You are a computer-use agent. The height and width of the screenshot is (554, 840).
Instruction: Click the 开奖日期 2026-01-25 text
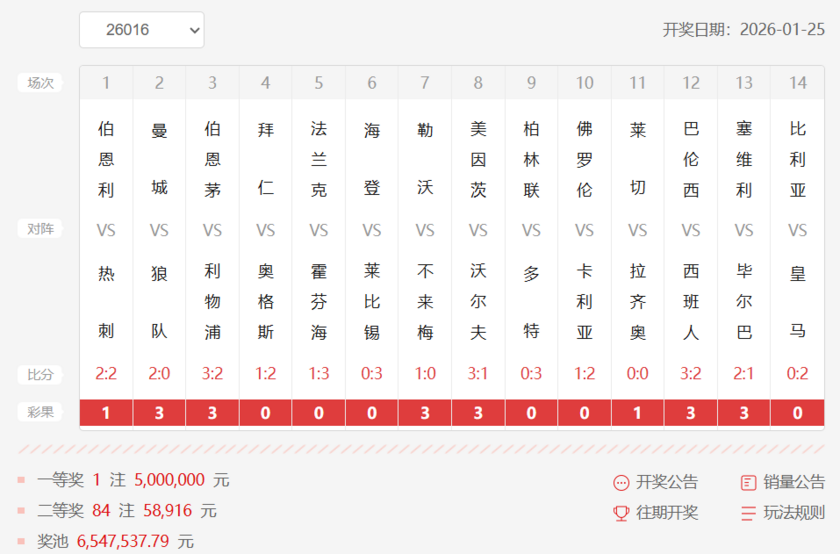744,29
